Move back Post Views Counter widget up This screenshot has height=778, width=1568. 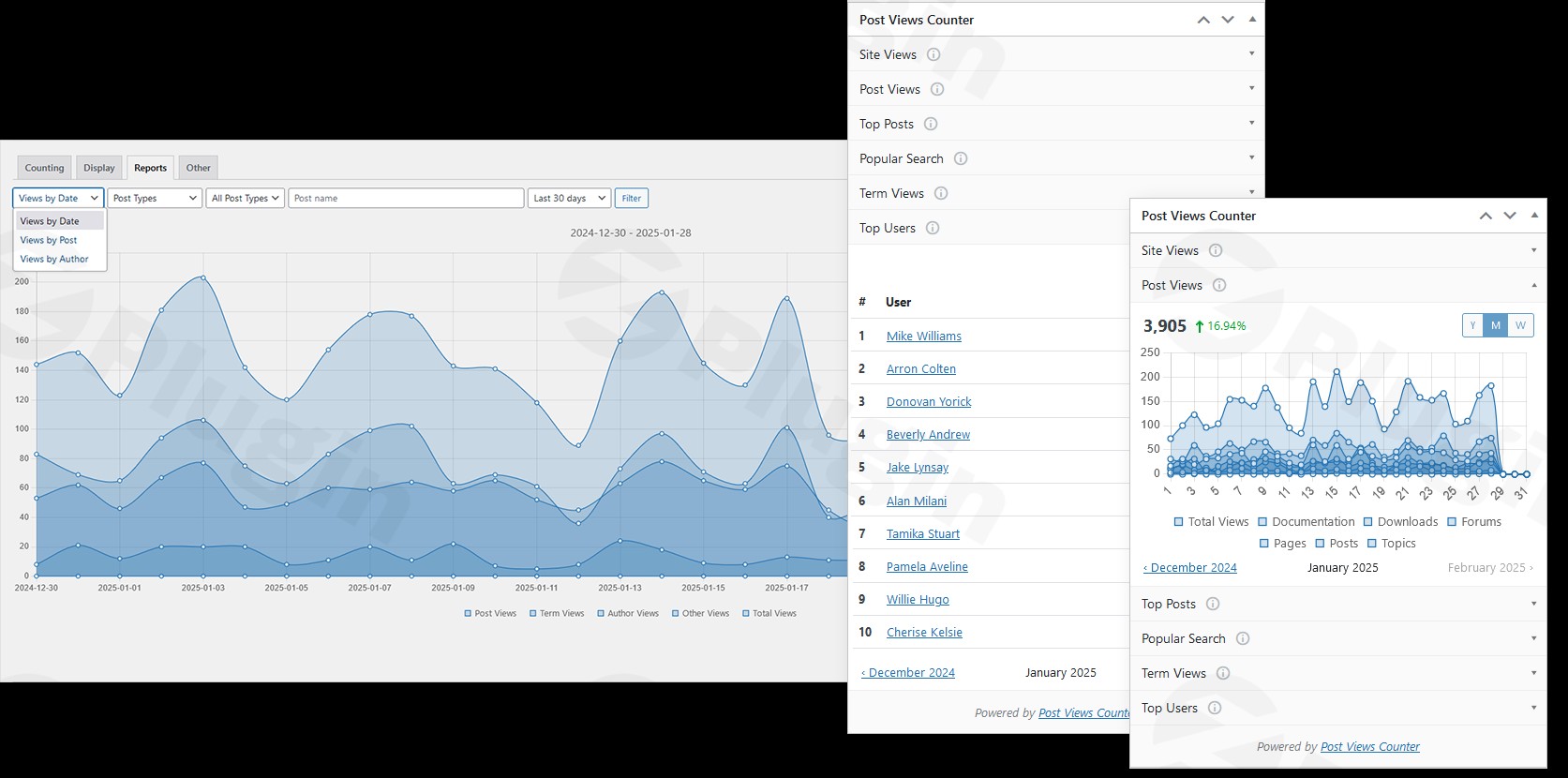pyautogui.click(x=1203, y=20)
